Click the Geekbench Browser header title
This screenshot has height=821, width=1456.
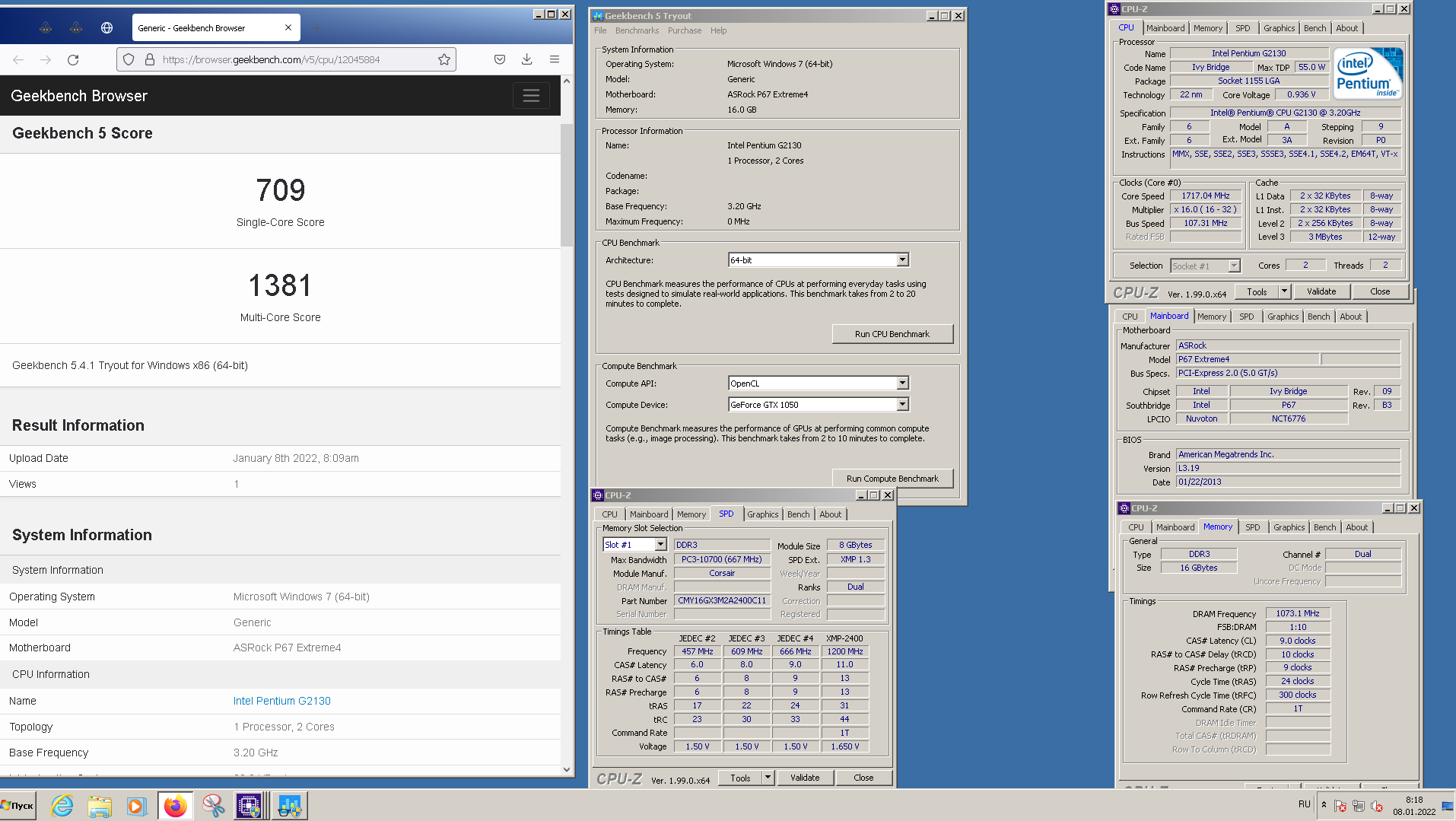pos(79,96)
